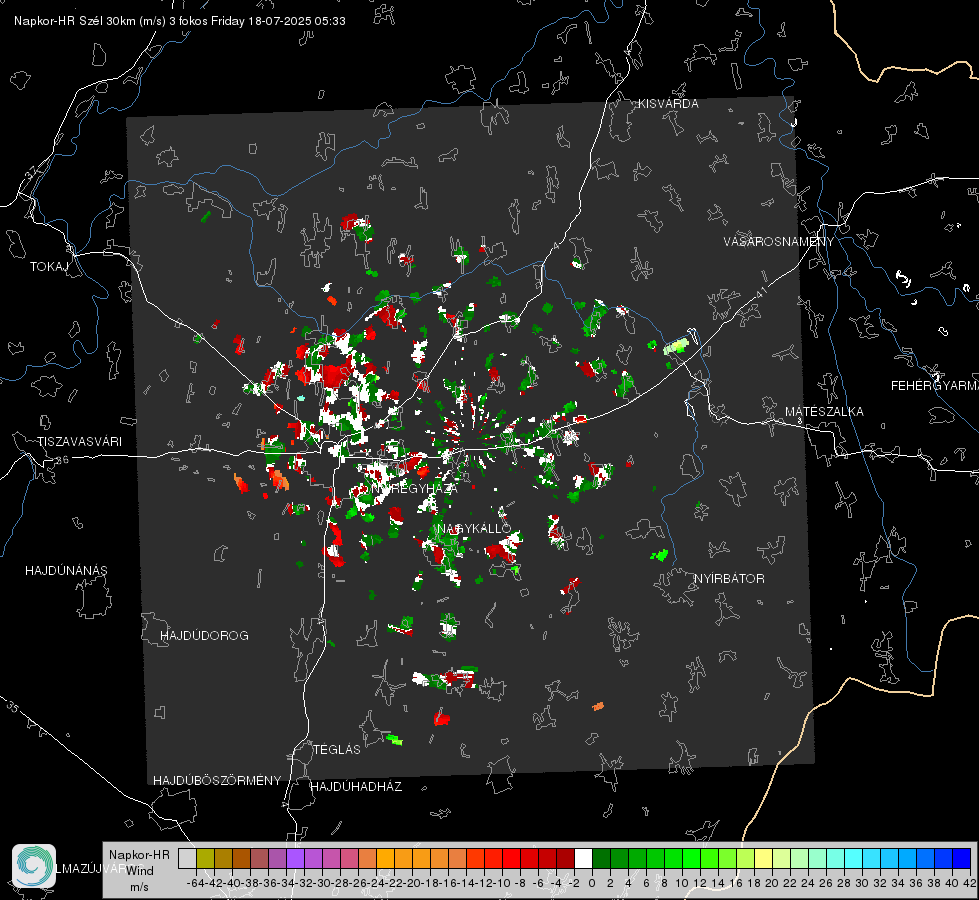Click the NAGYKÁLLÓ town label
The width and height of the screenshot is (979, 900).
[x=474, y=529]
